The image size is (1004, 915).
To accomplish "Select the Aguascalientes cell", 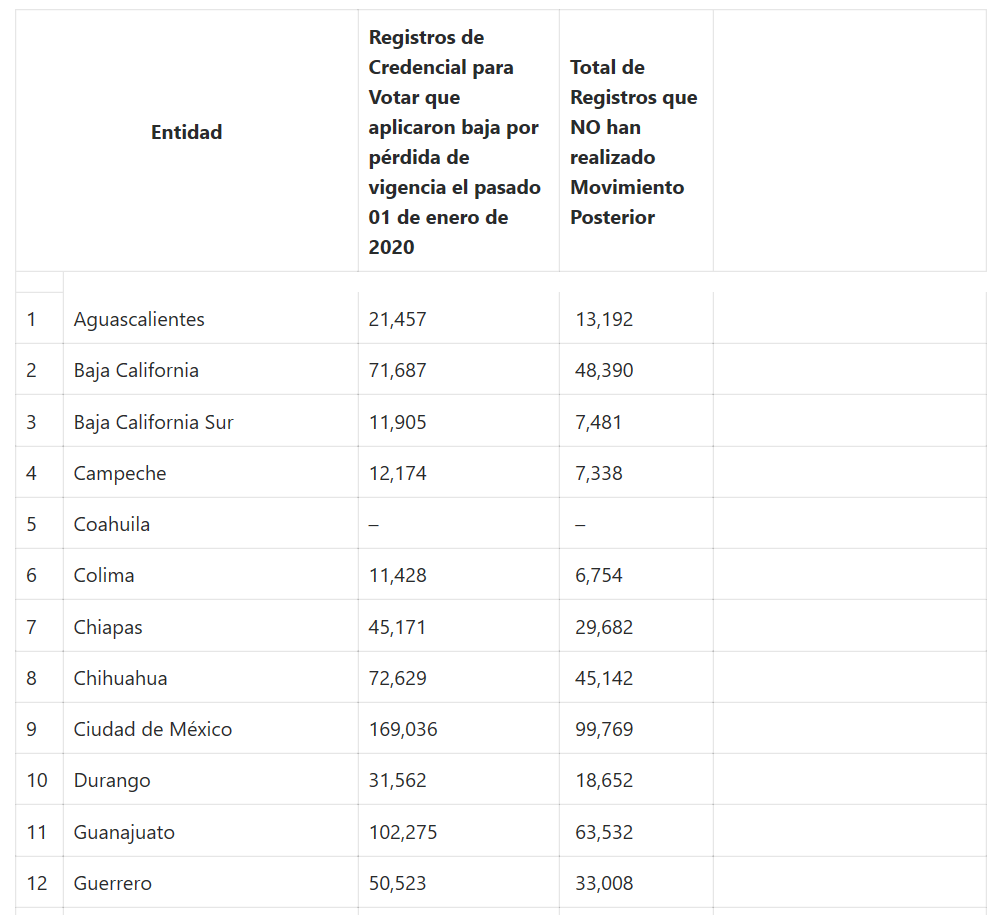I will coord(139,319).
